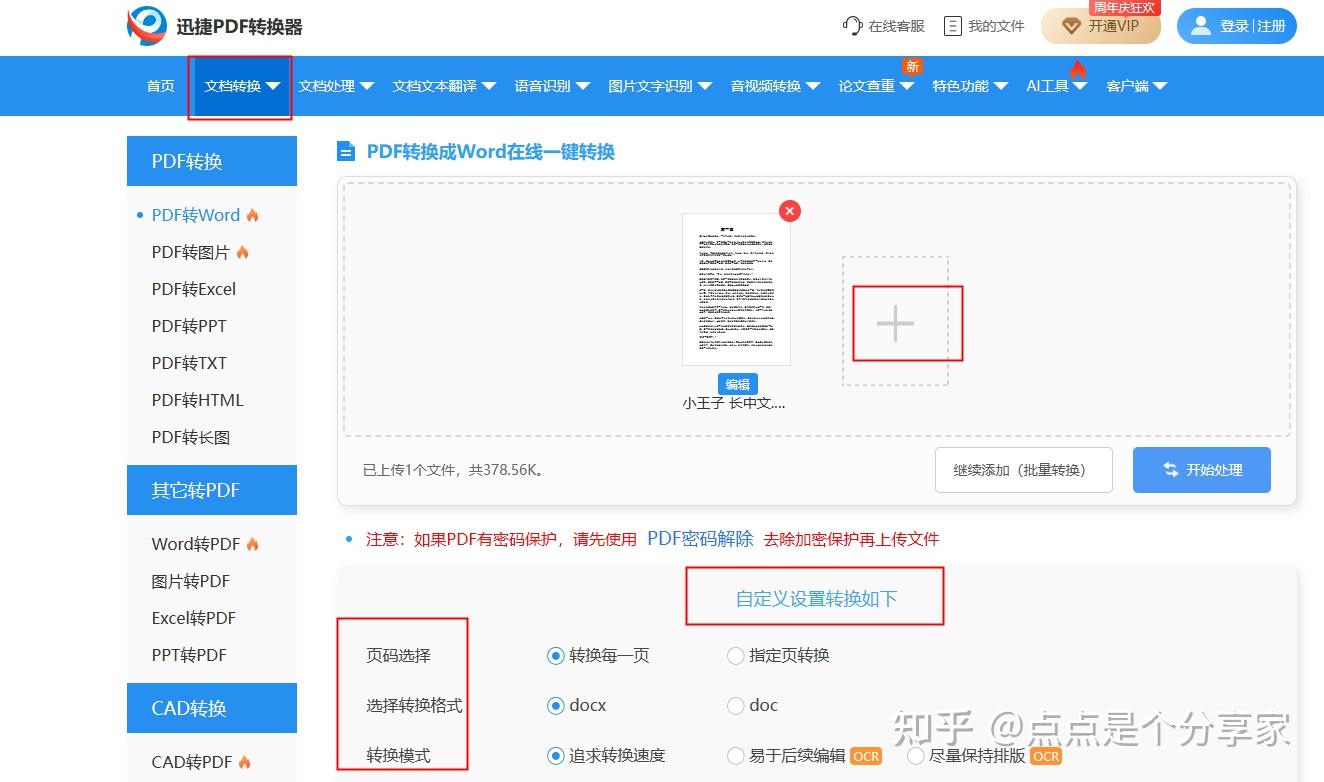Click the CAD转换 sidebar section header
This screenshot has width=1324, height=782.
[x=212, y=708]
